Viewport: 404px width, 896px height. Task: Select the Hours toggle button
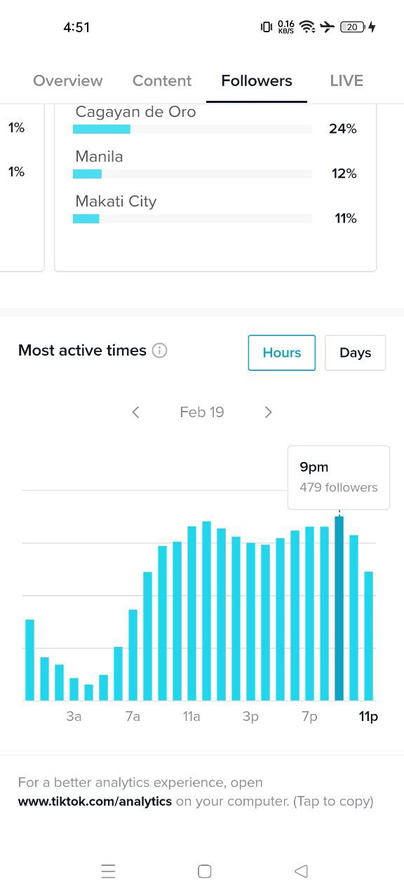point(282,353)
